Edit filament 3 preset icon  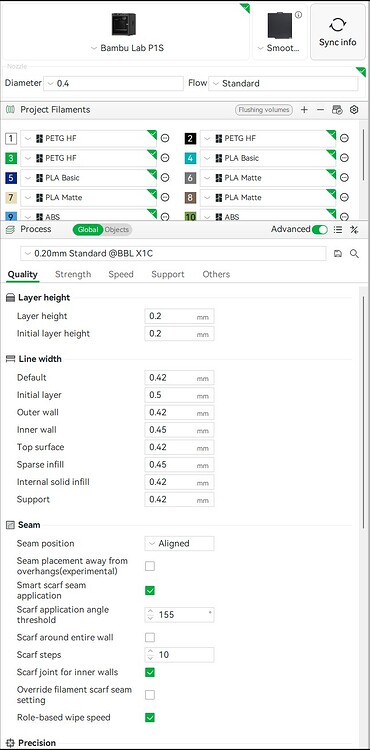(165, 158)
